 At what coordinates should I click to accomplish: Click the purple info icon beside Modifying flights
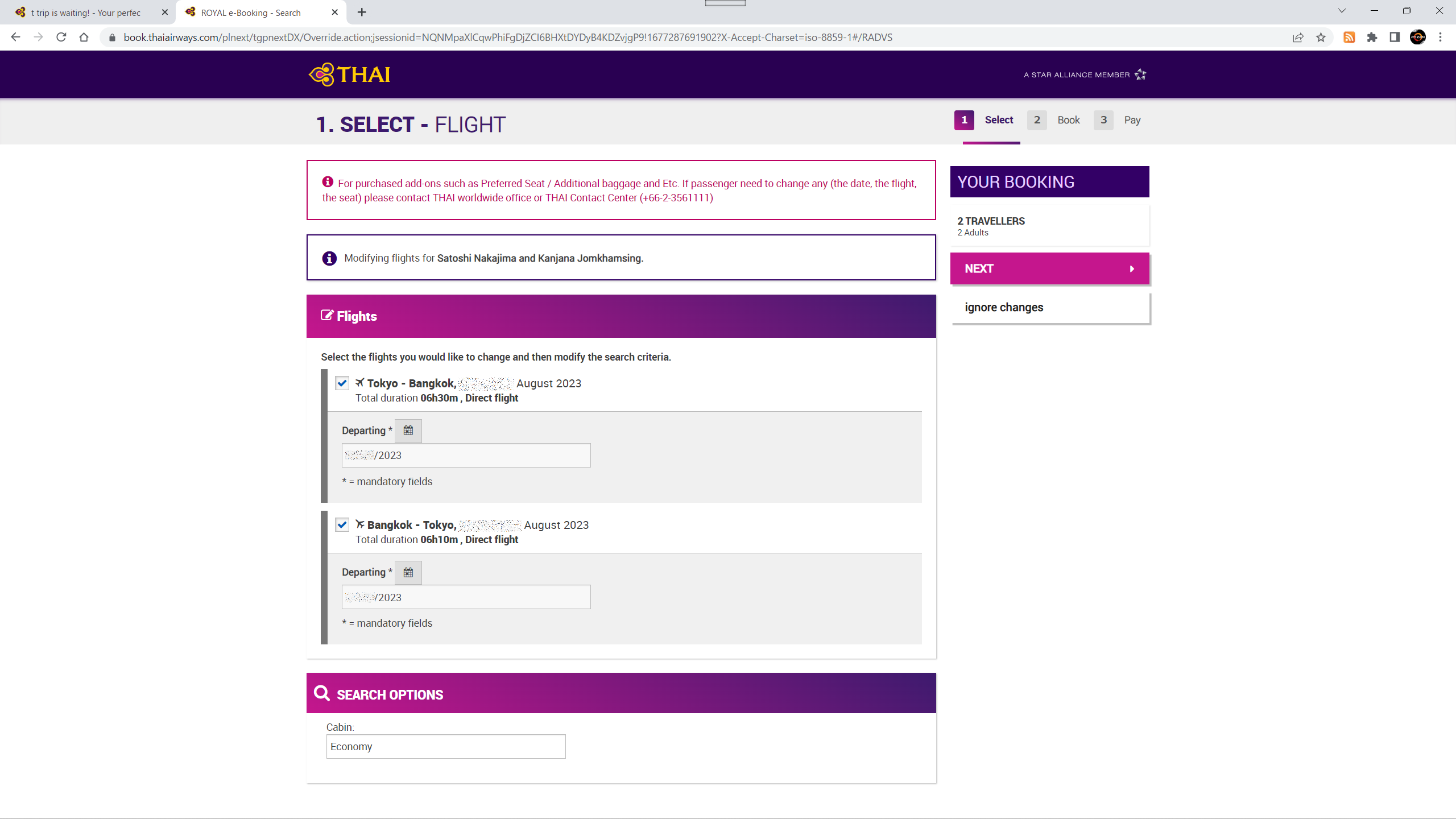coord(329,258)
